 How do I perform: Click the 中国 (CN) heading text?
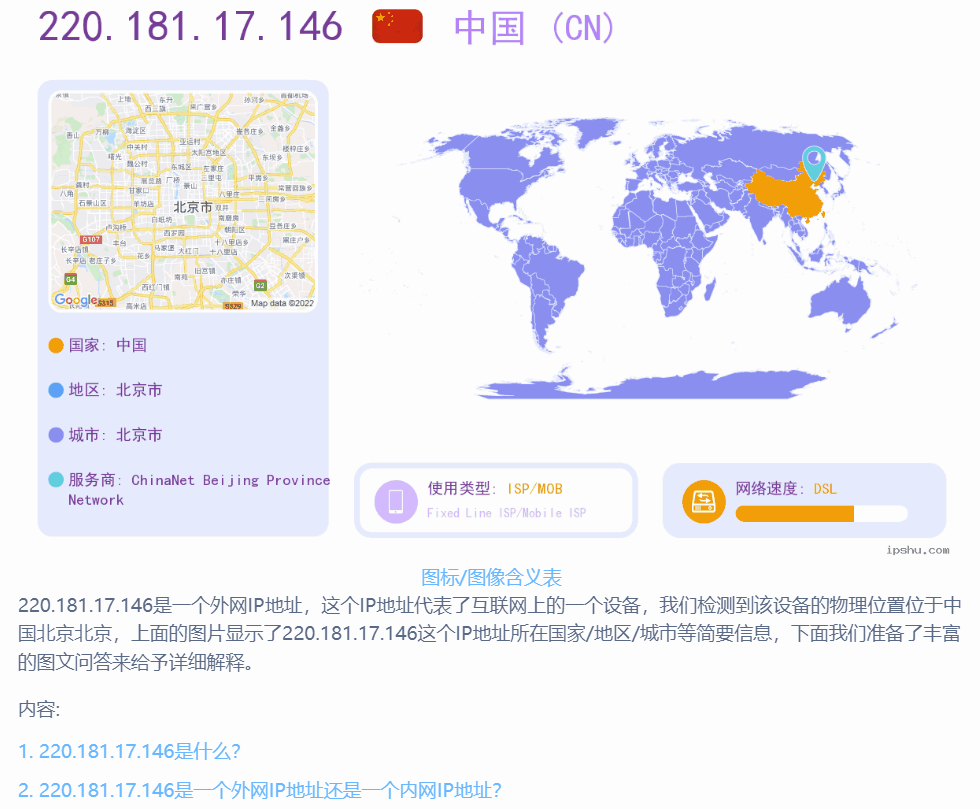[535, 28]
